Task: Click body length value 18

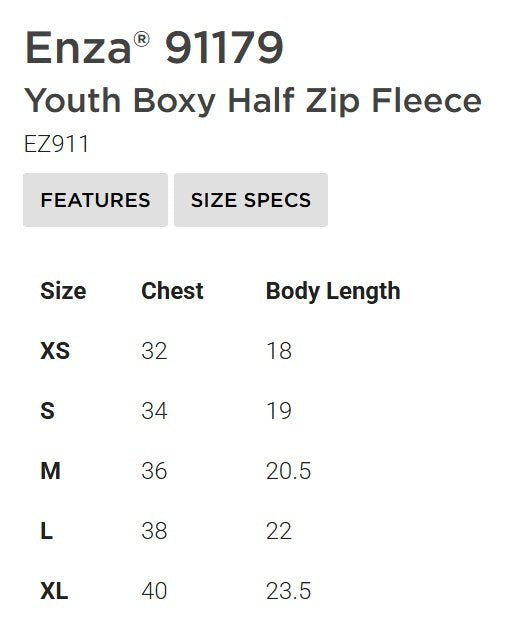Action: [x=279, y=351]
